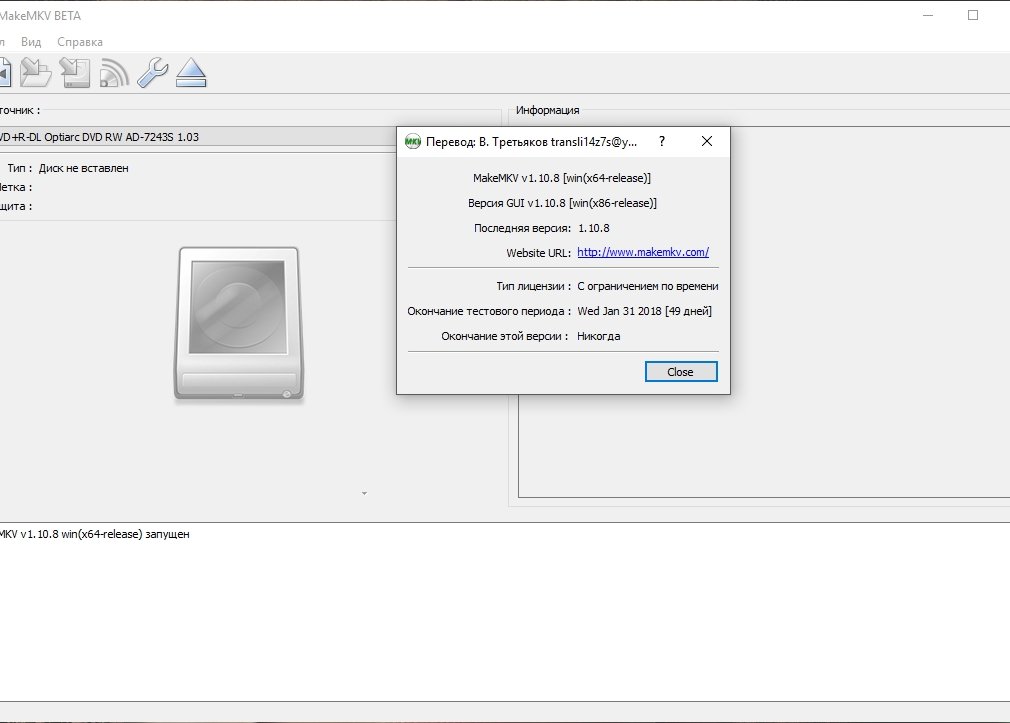Click the "запущен" log message line
Viewport: 1010px width, 723px height.
click(95, 534)
